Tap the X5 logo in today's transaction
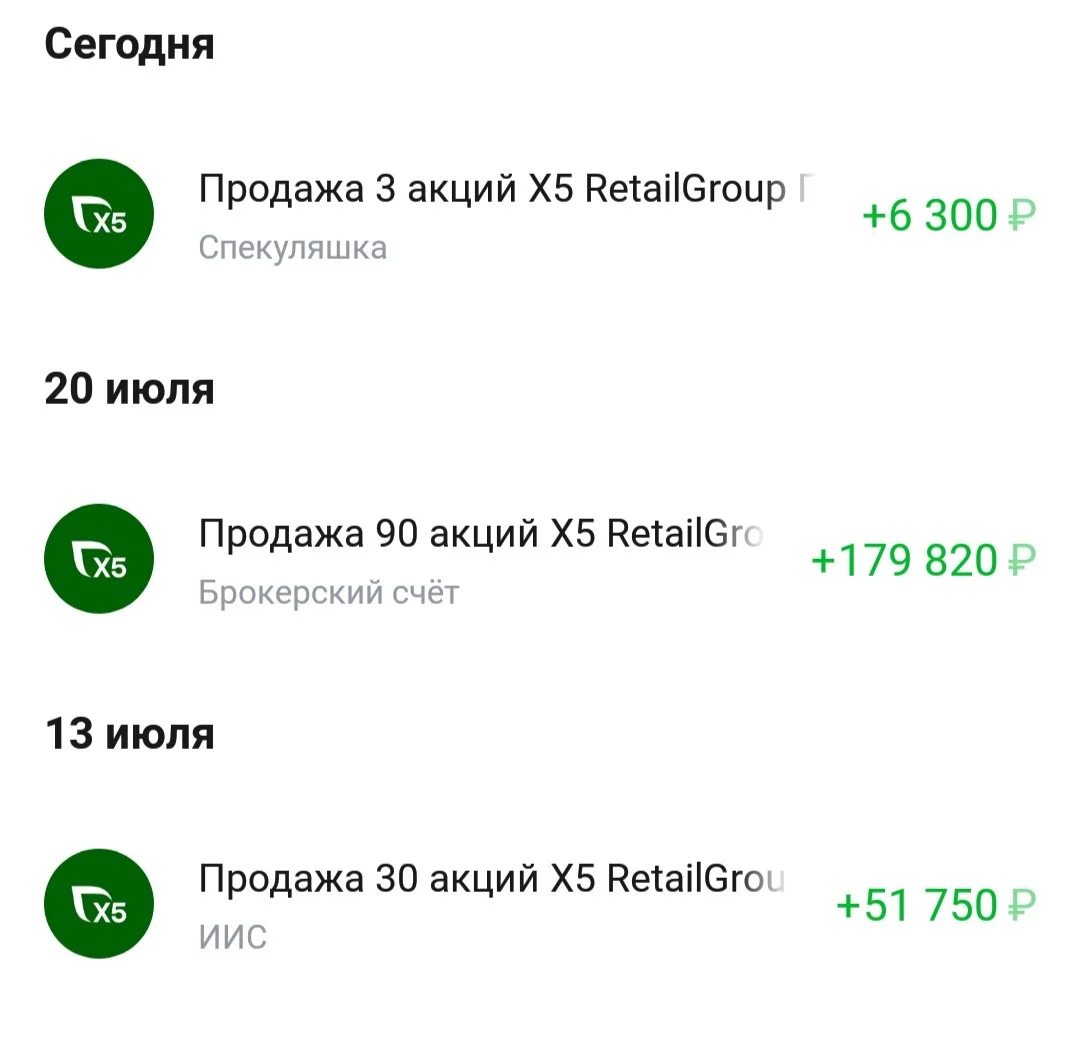The width and height of the screenshot is (1080, 1053). (98, 213)
